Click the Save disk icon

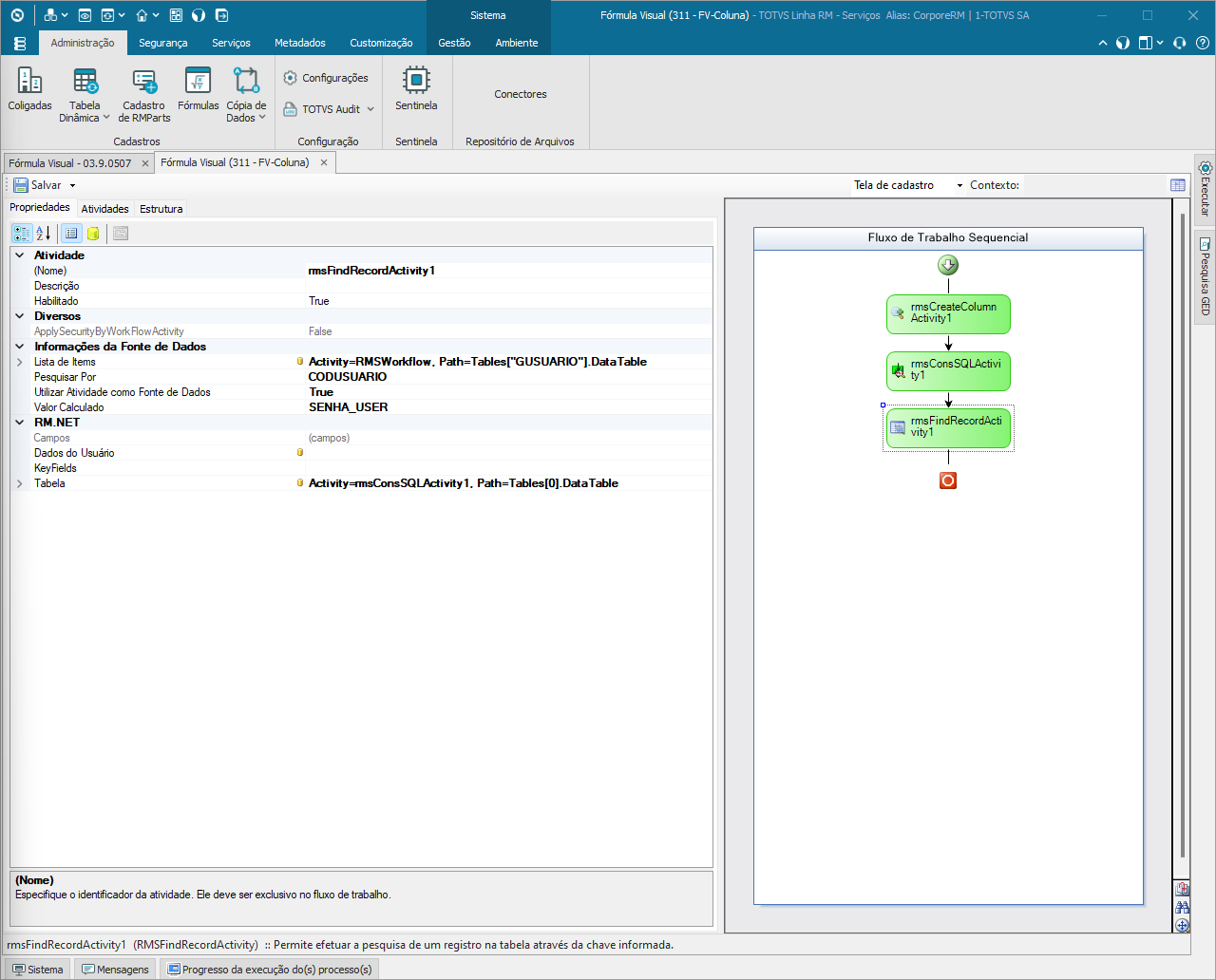(x=20, y=185)
